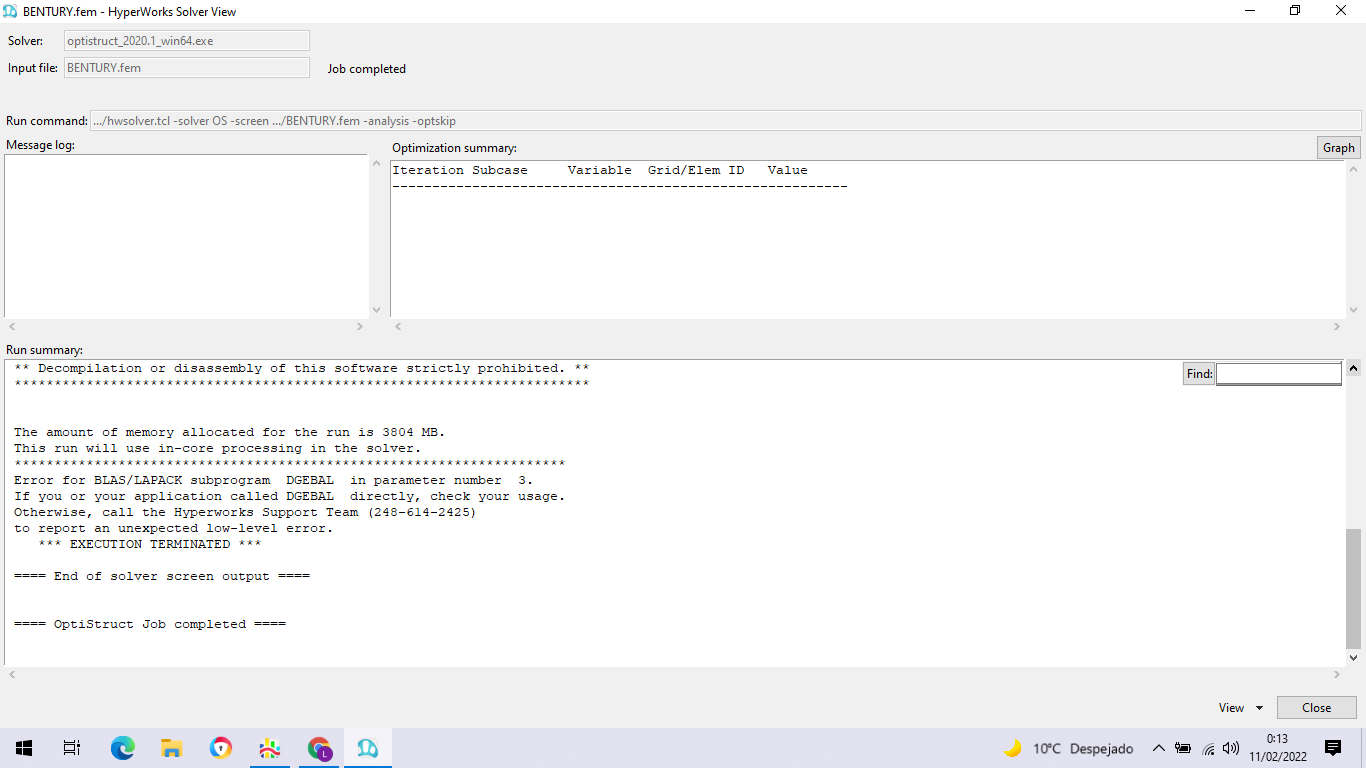Click the Close button at the bottom right
This screenshot has height=768, width=1366.
click(1316, 707)
